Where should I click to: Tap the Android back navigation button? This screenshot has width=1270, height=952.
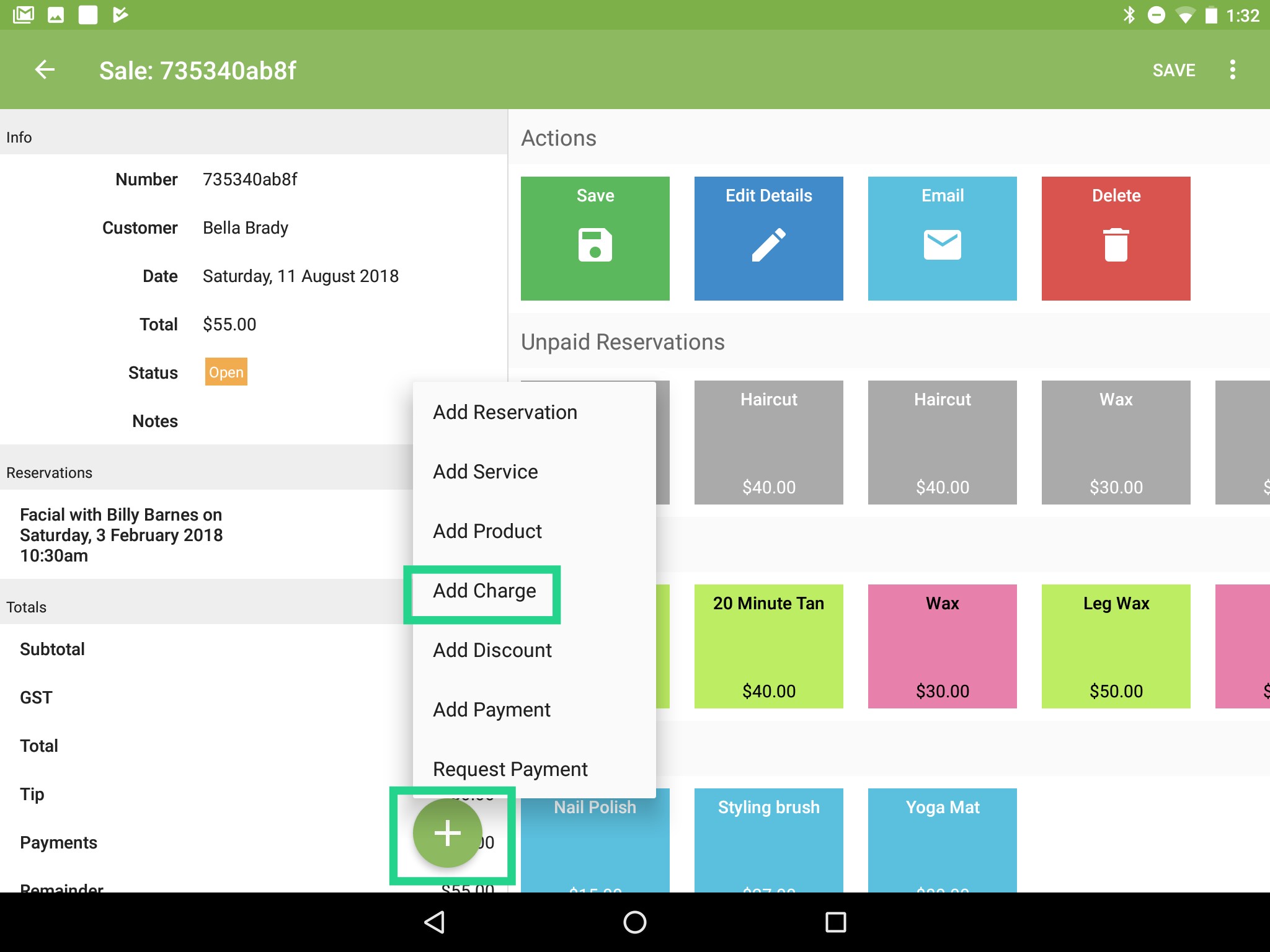[434, 922]
